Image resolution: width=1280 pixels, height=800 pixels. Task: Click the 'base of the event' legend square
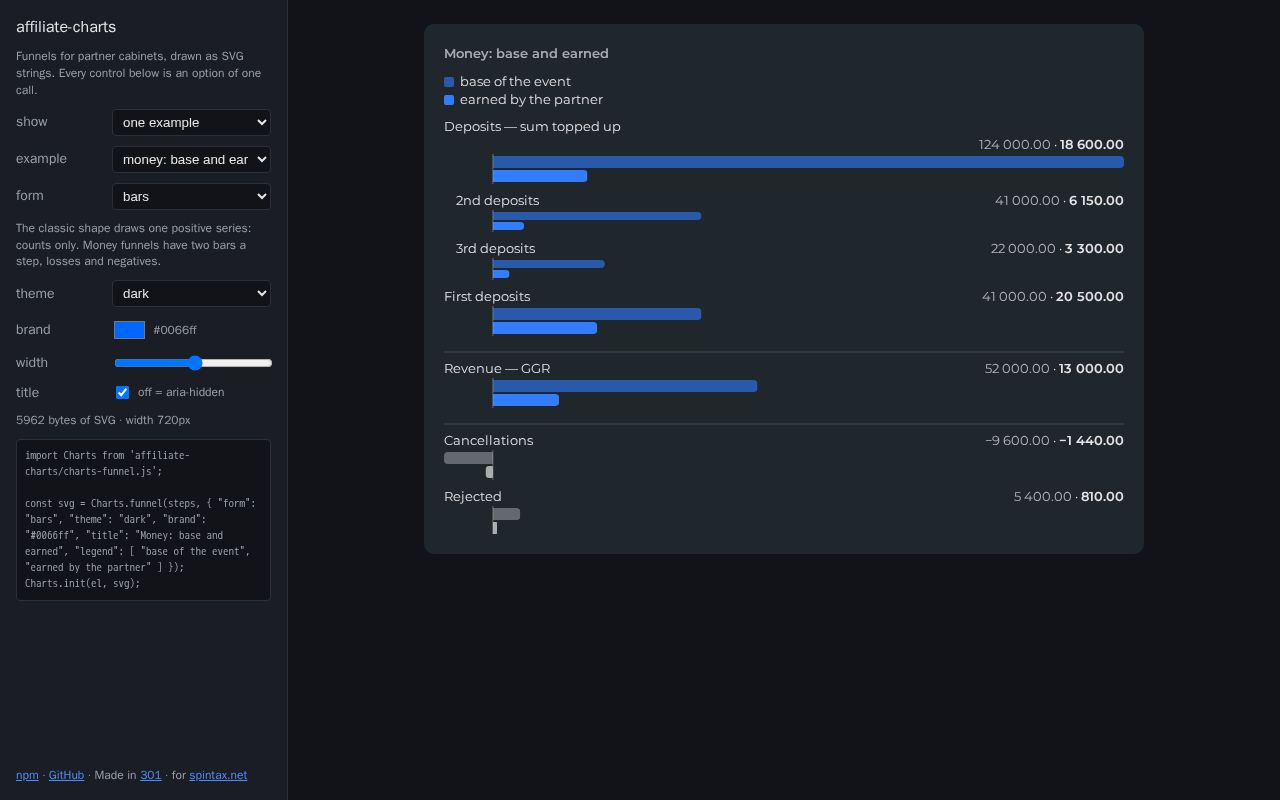[x=449, y=82]
